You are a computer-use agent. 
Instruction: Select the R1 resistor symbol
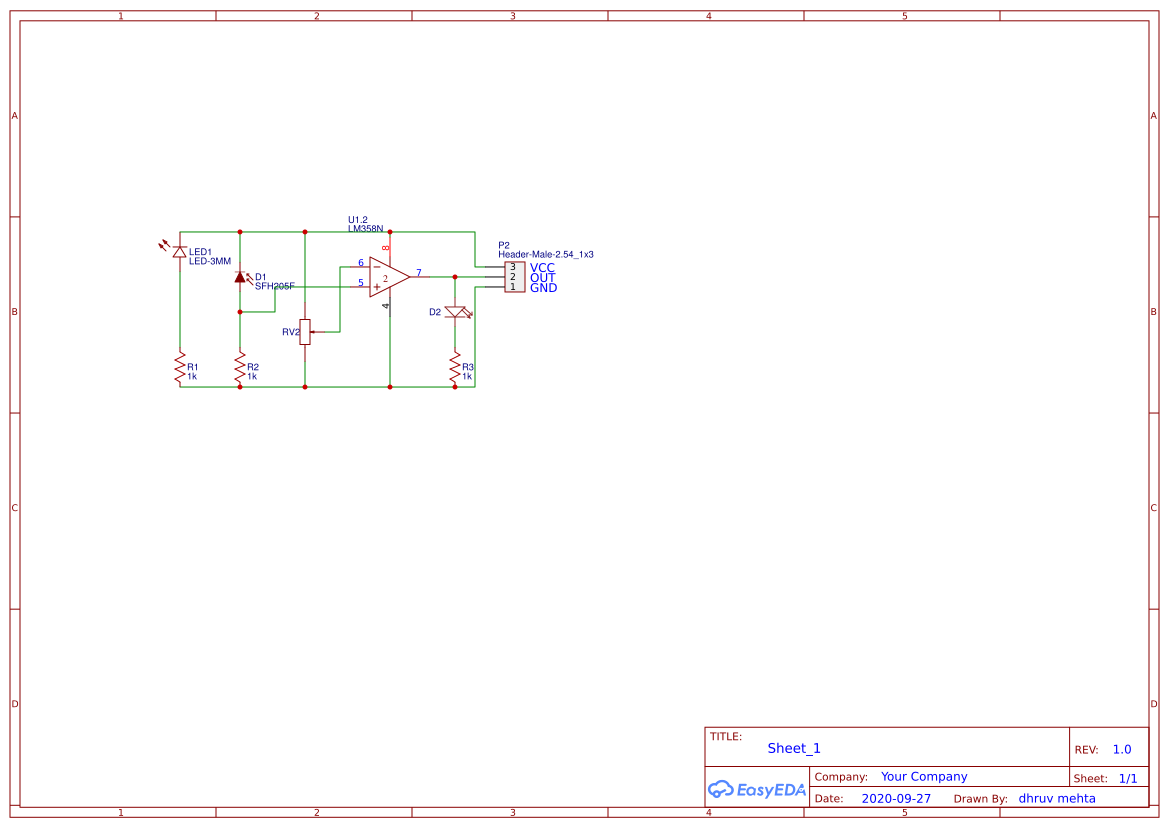[180, 369]
